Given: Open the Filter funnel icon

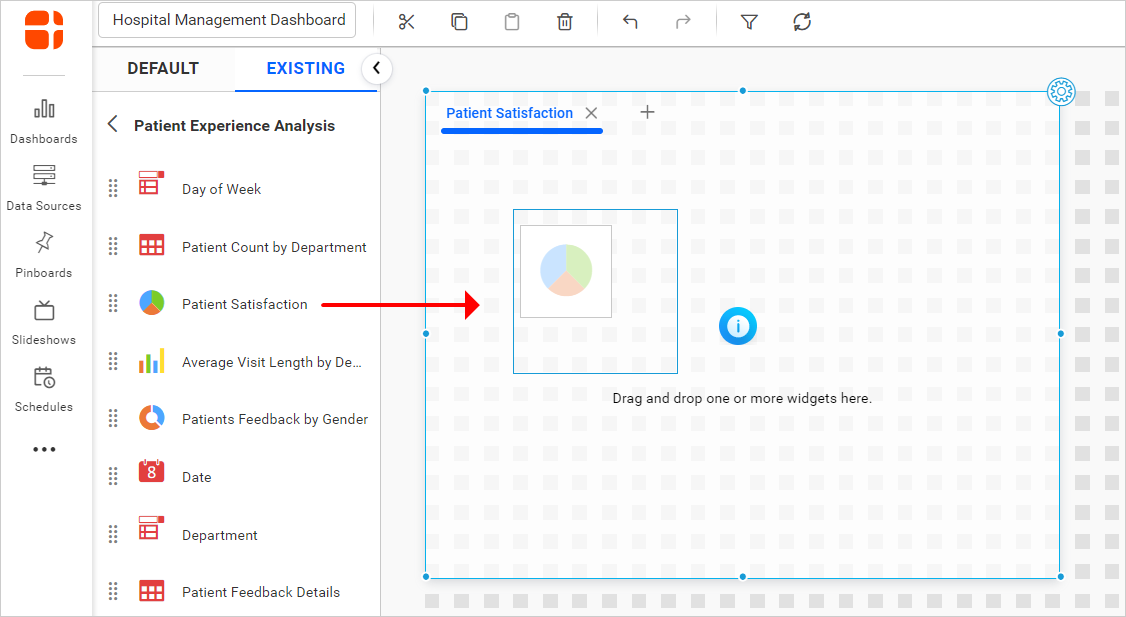Looking at the screenshot, I should pos(748,22).
